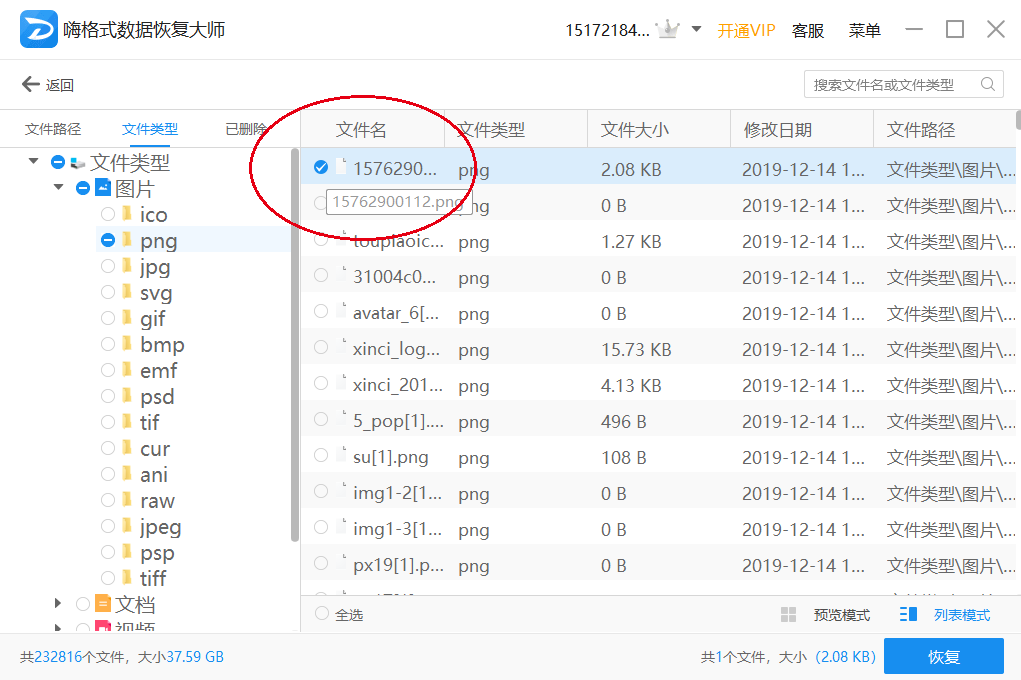Click the app logo icon
This screenshot has width=1021, height=680.
[x=38, y=29]
